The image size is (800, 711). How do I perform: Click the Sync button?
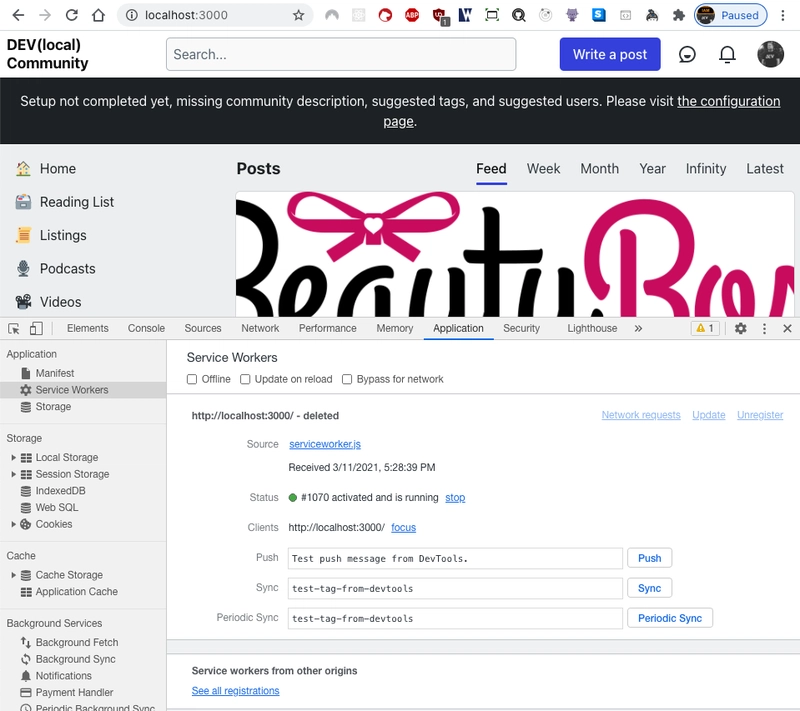click(x=649, y=589)
